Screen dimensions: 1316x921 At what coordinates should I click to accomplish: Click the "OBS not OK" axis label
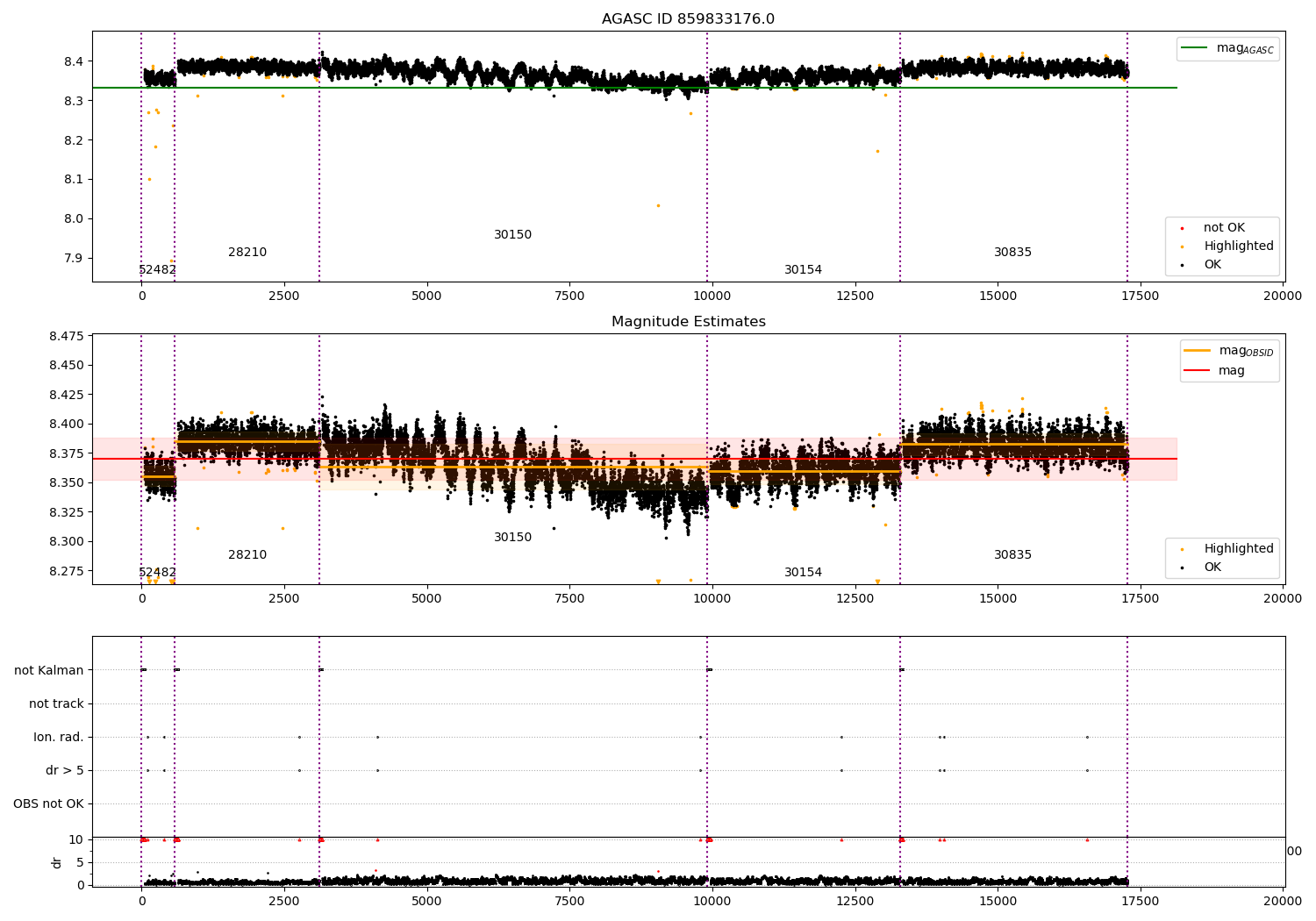tap(48, 804)
